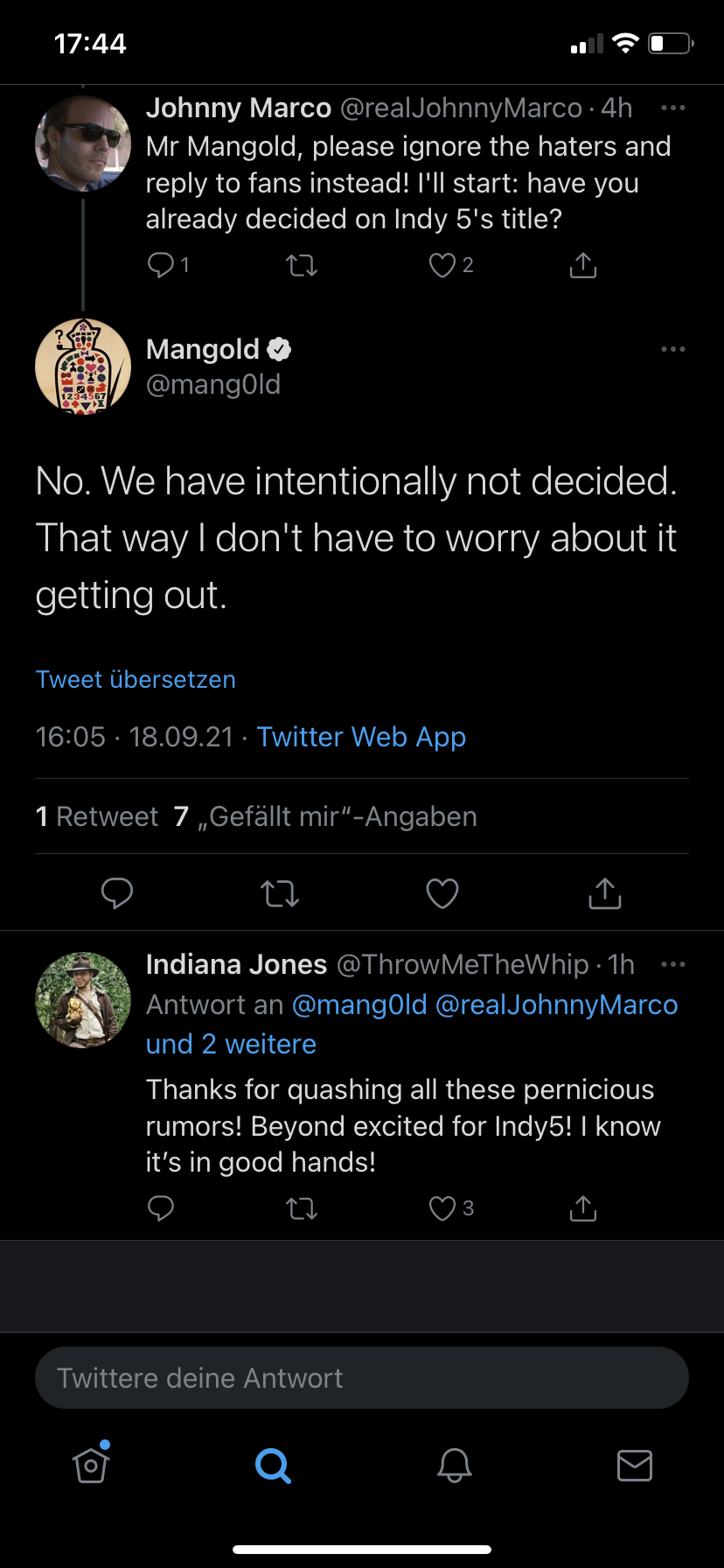Viewport: 724px width, 1568px height.
Task: Share Mangold's main tweet
Action: pyautogui.click(x=604, y=893)
